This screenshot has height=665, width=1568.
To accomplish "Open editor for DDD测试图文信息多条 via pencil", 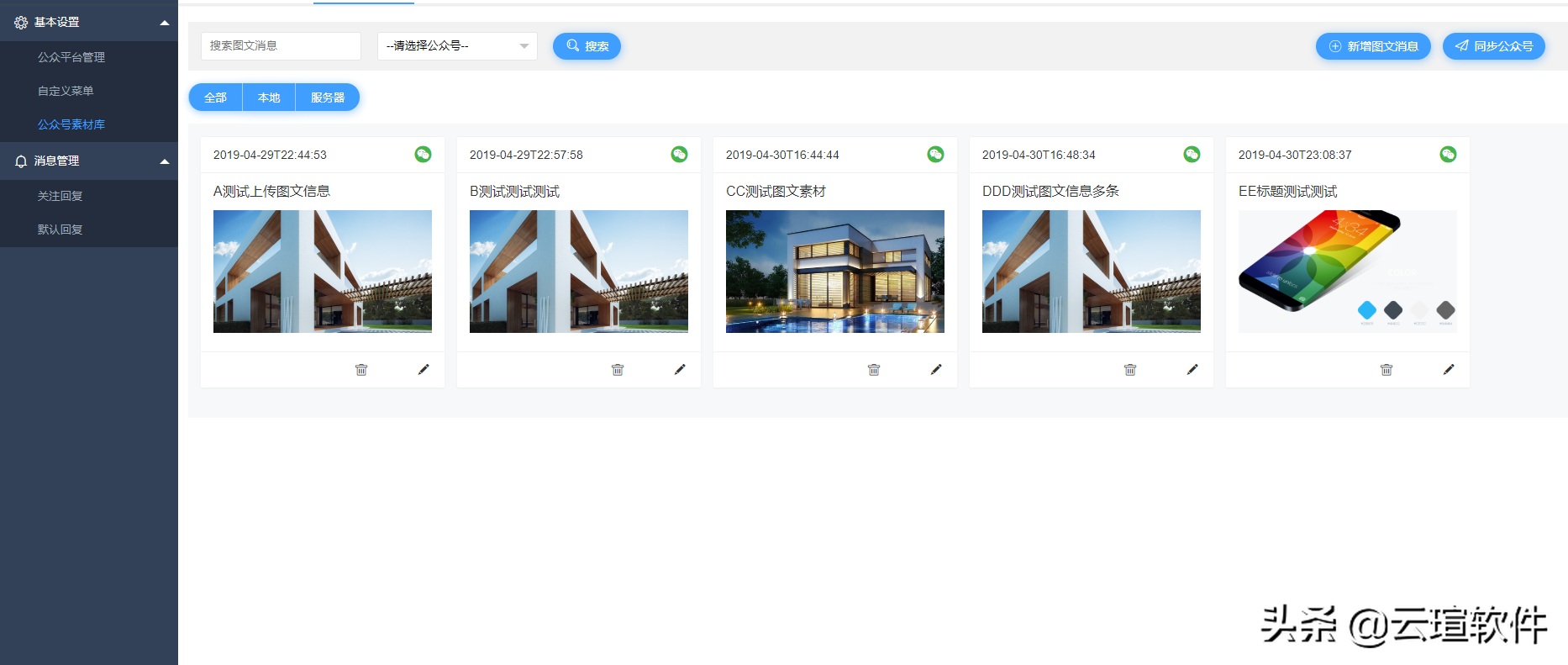I will 1192,369.
